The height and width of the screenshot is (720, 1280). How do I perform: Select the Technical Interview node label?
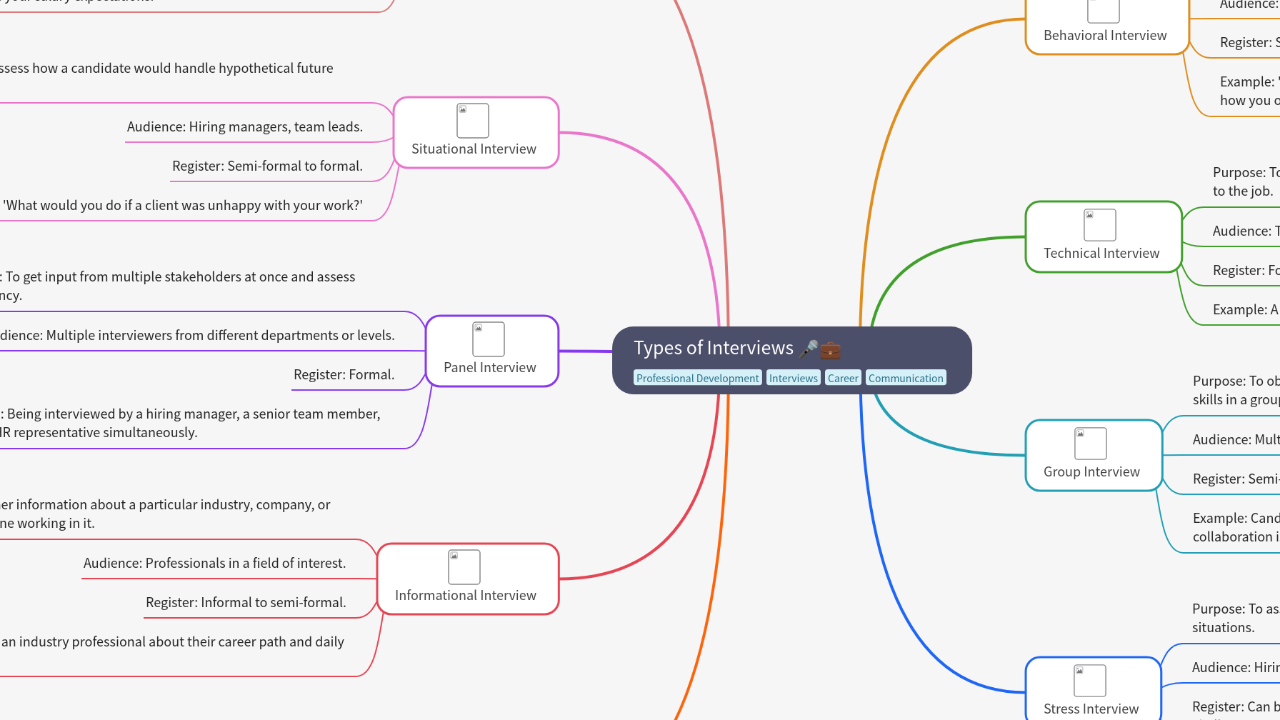click(1102, 253)
